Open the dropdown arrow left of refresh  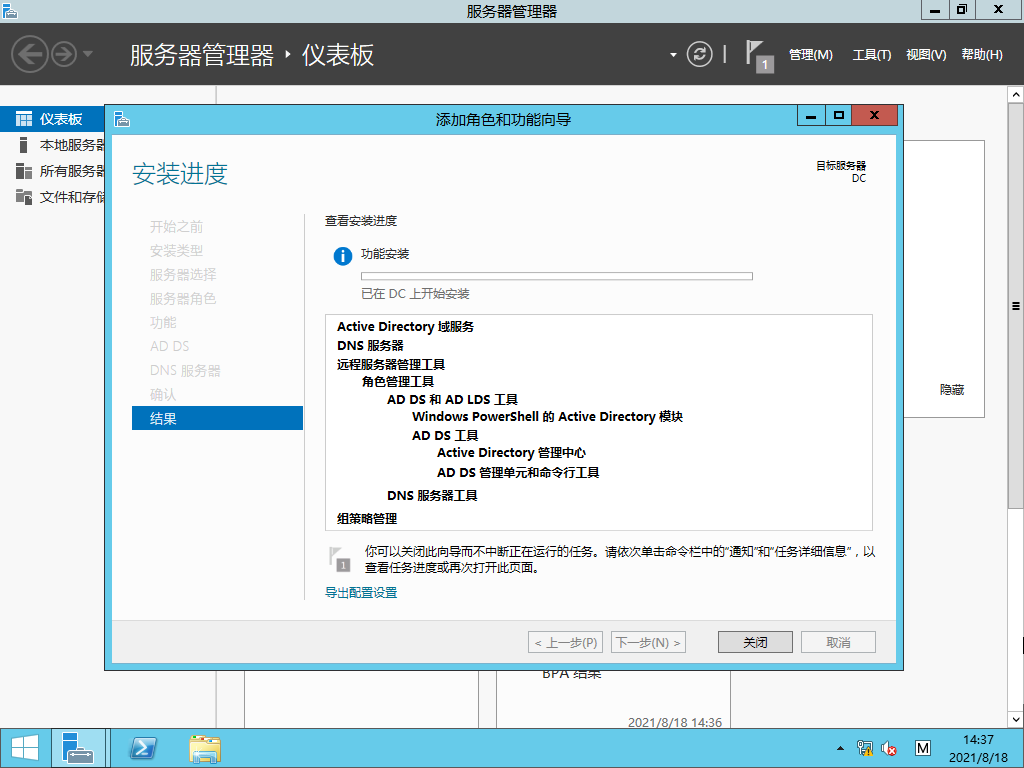click(x=673, y=55)
